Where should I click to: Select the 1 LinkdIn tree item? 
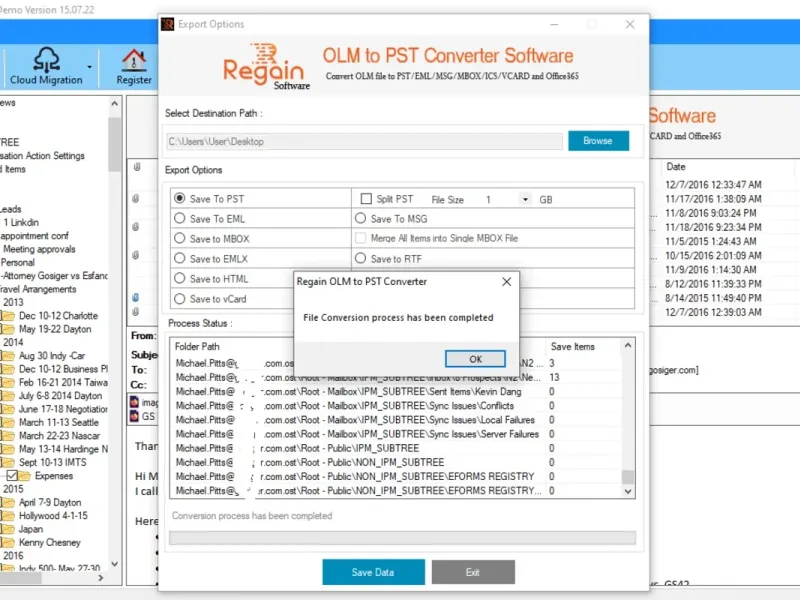click(21, 222)
